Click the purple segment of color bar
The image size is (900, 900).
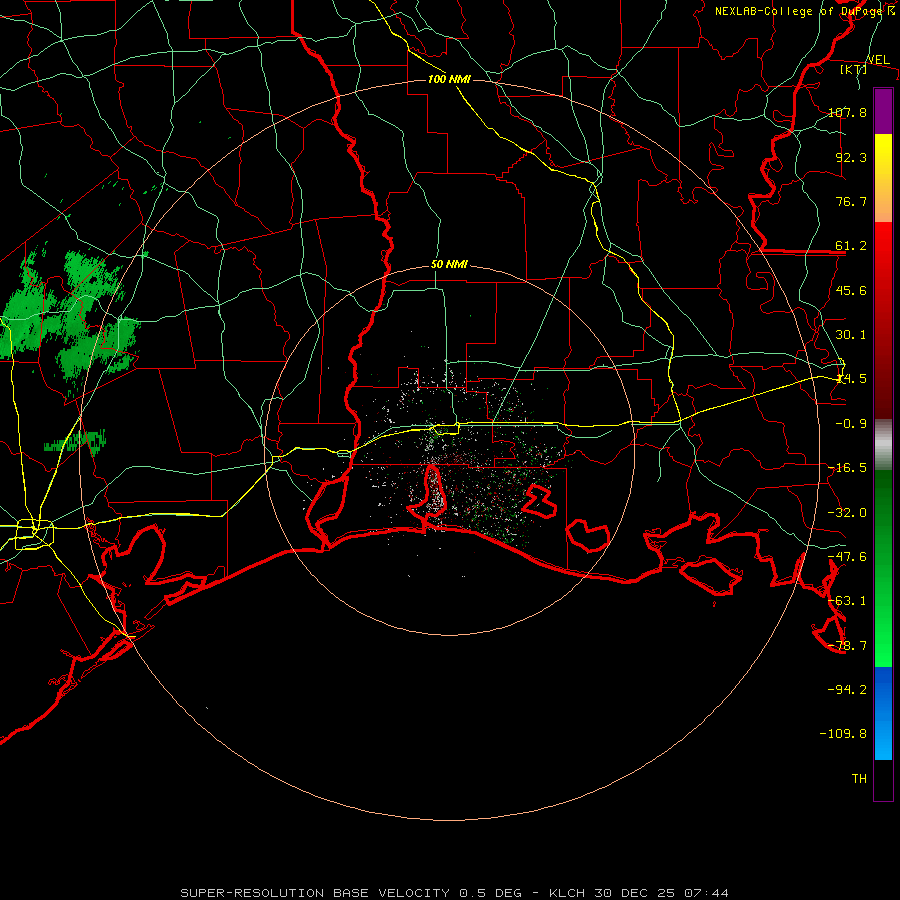coord(883,111)
